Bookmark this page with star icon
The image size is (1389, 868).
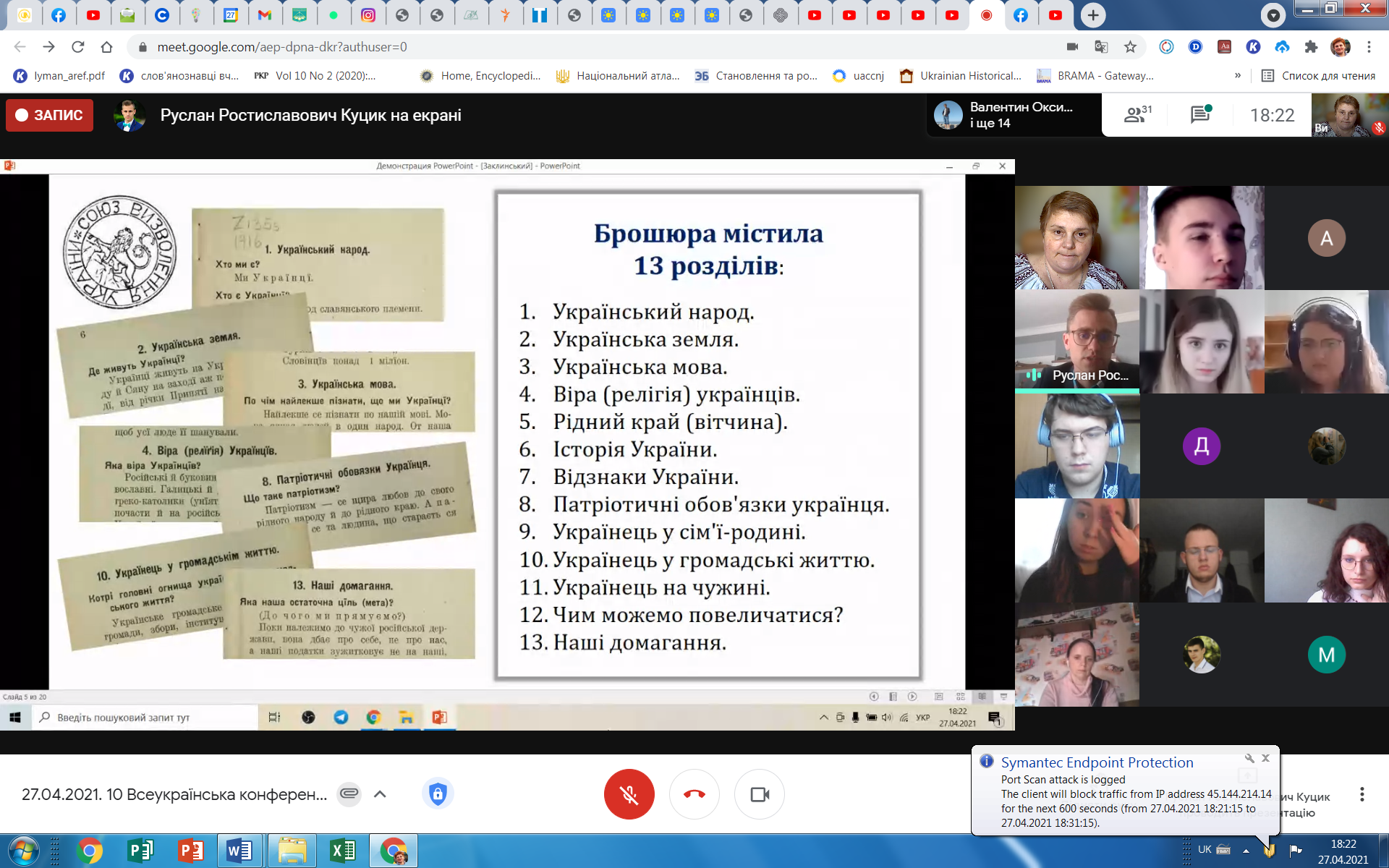coord(1130,47)
